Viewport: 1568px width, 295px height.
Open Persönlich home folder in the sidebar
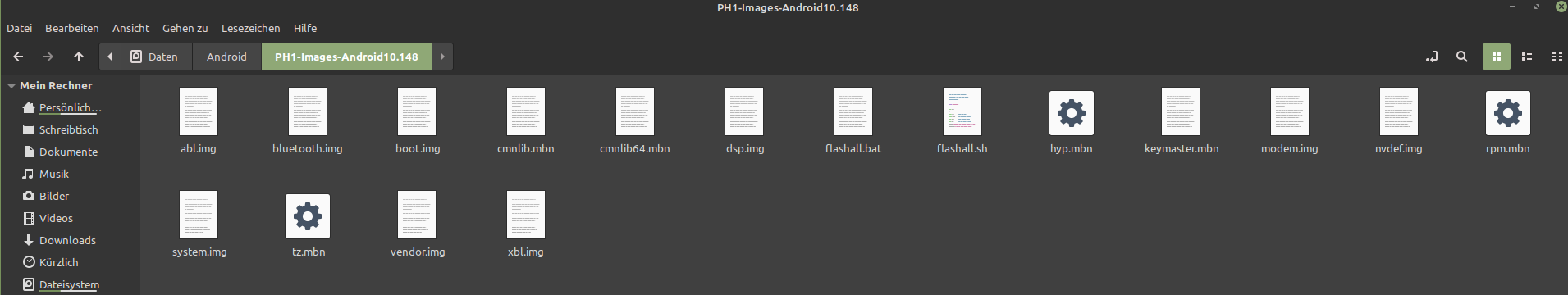[x=70, y=108]
